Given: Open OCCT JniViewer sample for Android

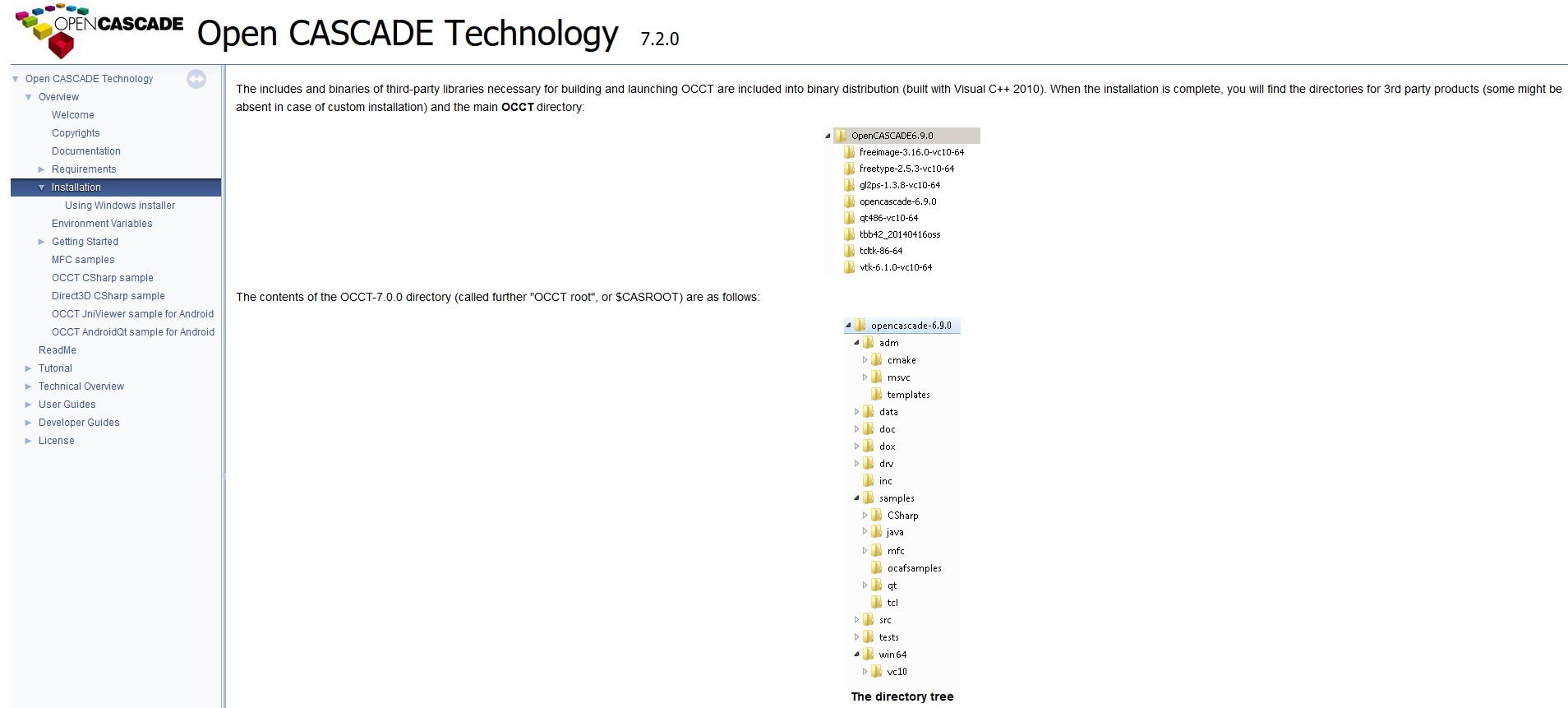Looking at the screenshot, I should [132, 314].
